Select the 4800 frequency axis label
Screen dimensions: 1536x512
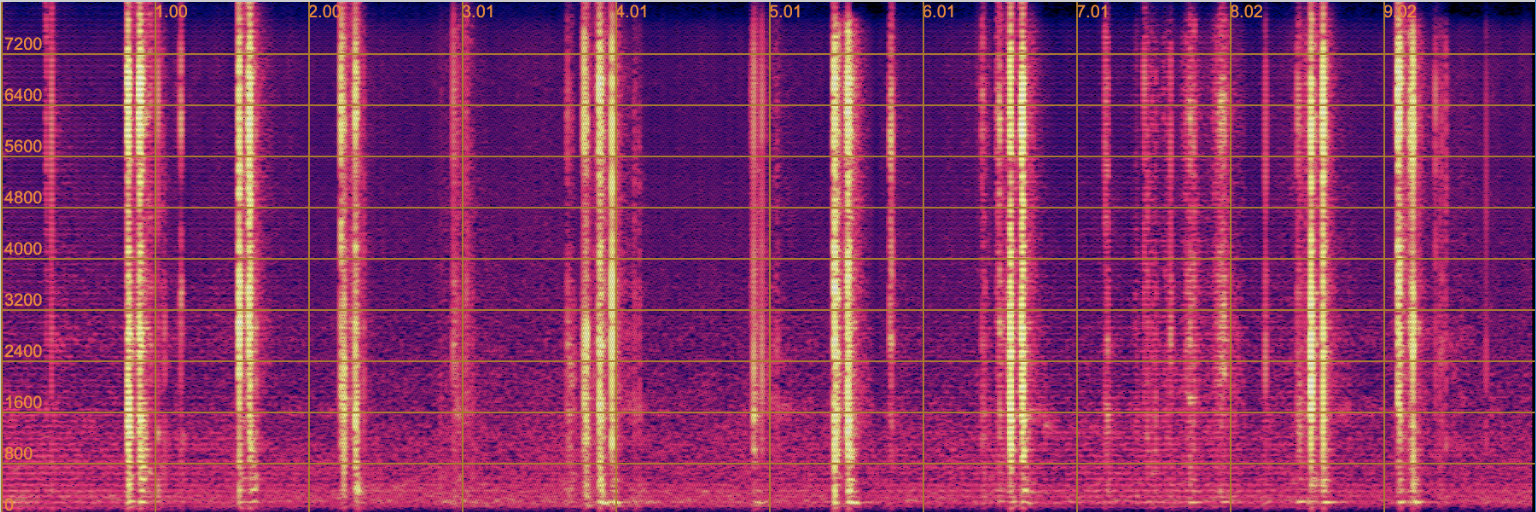(x=23, y=197)
